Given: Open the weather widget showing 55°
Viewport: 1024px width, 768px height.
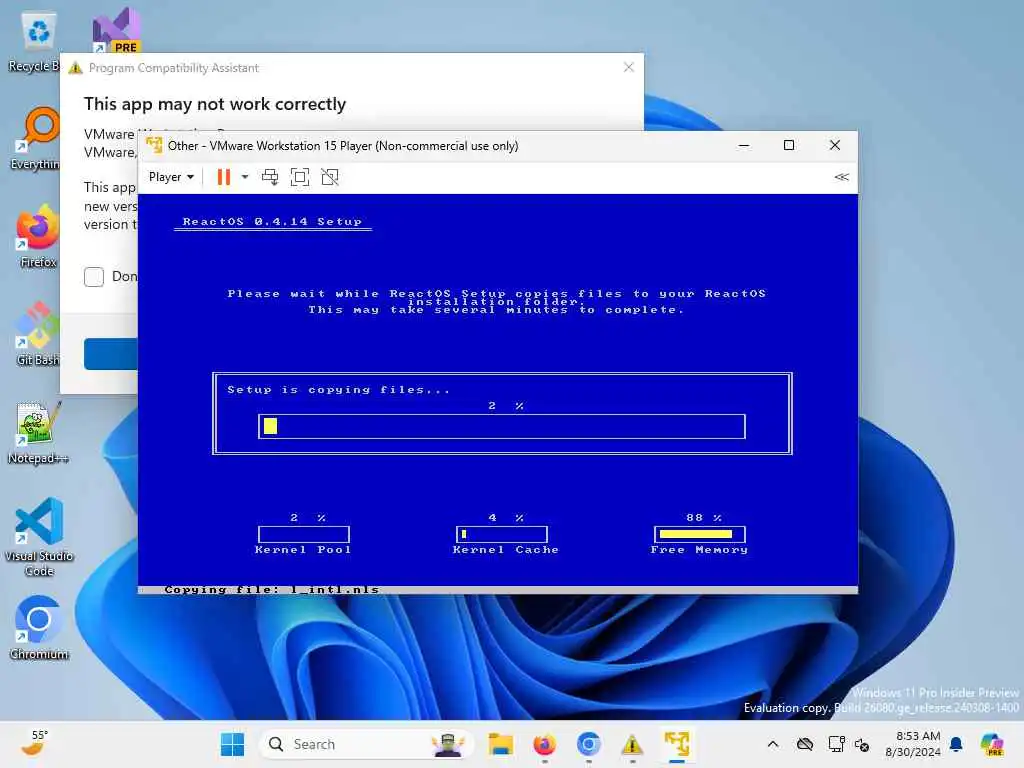Looking at the screenshot, I should point(34,743).
